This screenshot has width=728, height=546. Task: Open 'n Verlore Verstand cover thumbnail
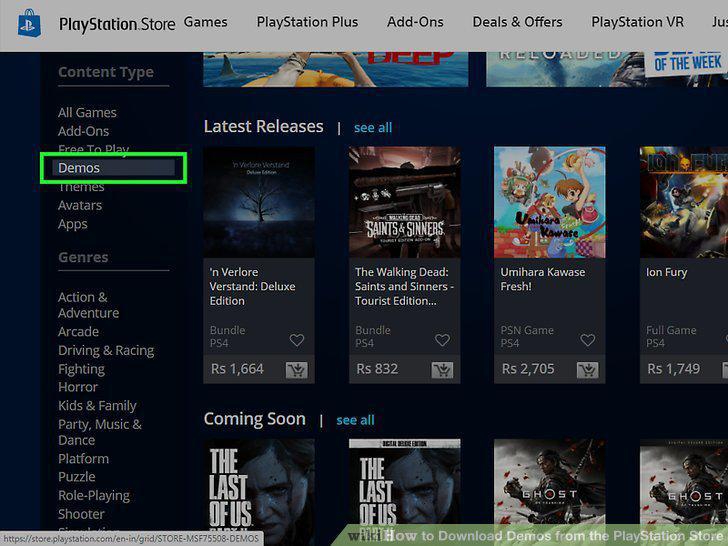(x=259, y=202)
